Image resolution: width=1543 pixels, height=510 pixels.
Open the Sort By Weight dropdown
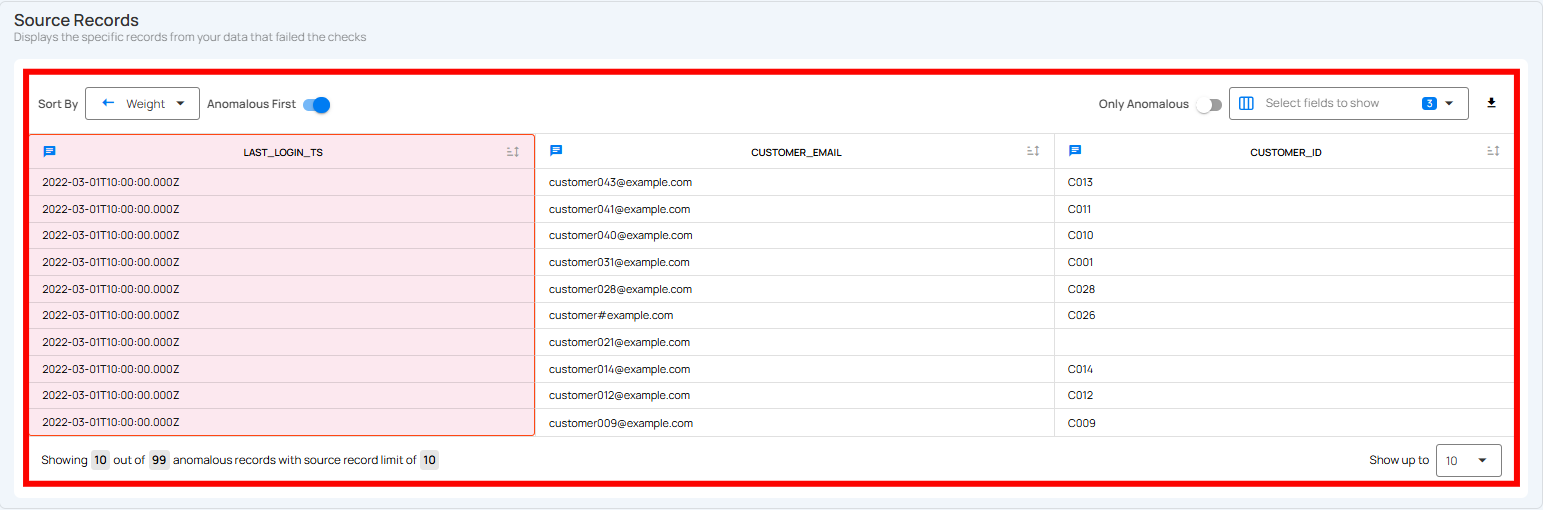pyautogui.click(x=142, y=103)
